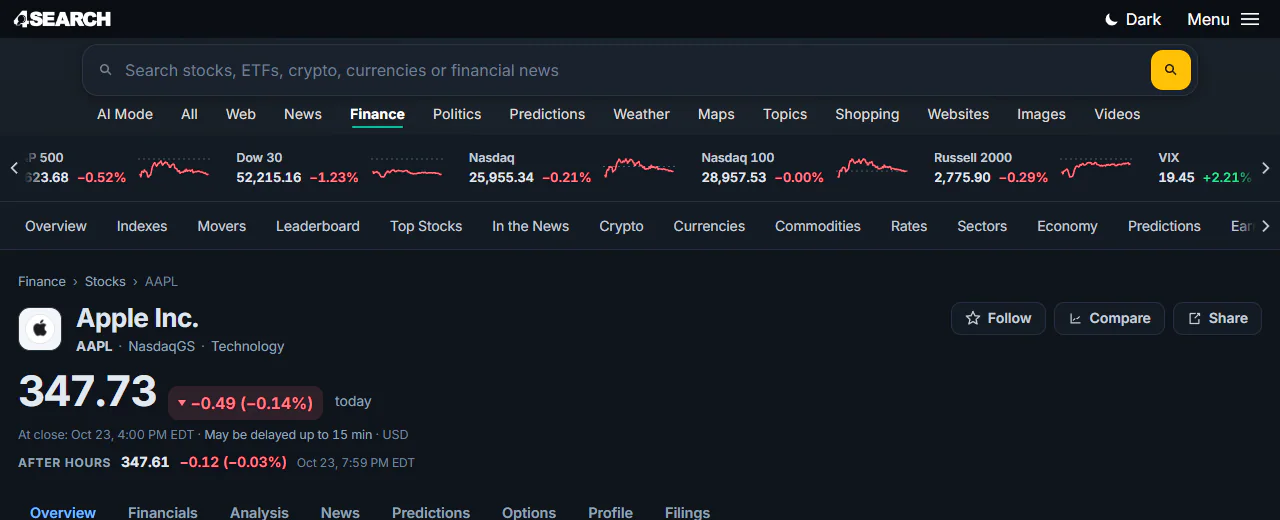Image resolution: width=1280 pixels, height=520 pixels.
Task: Click the -0.49 (-0.14%) change badge
Action: click(245, 403)
